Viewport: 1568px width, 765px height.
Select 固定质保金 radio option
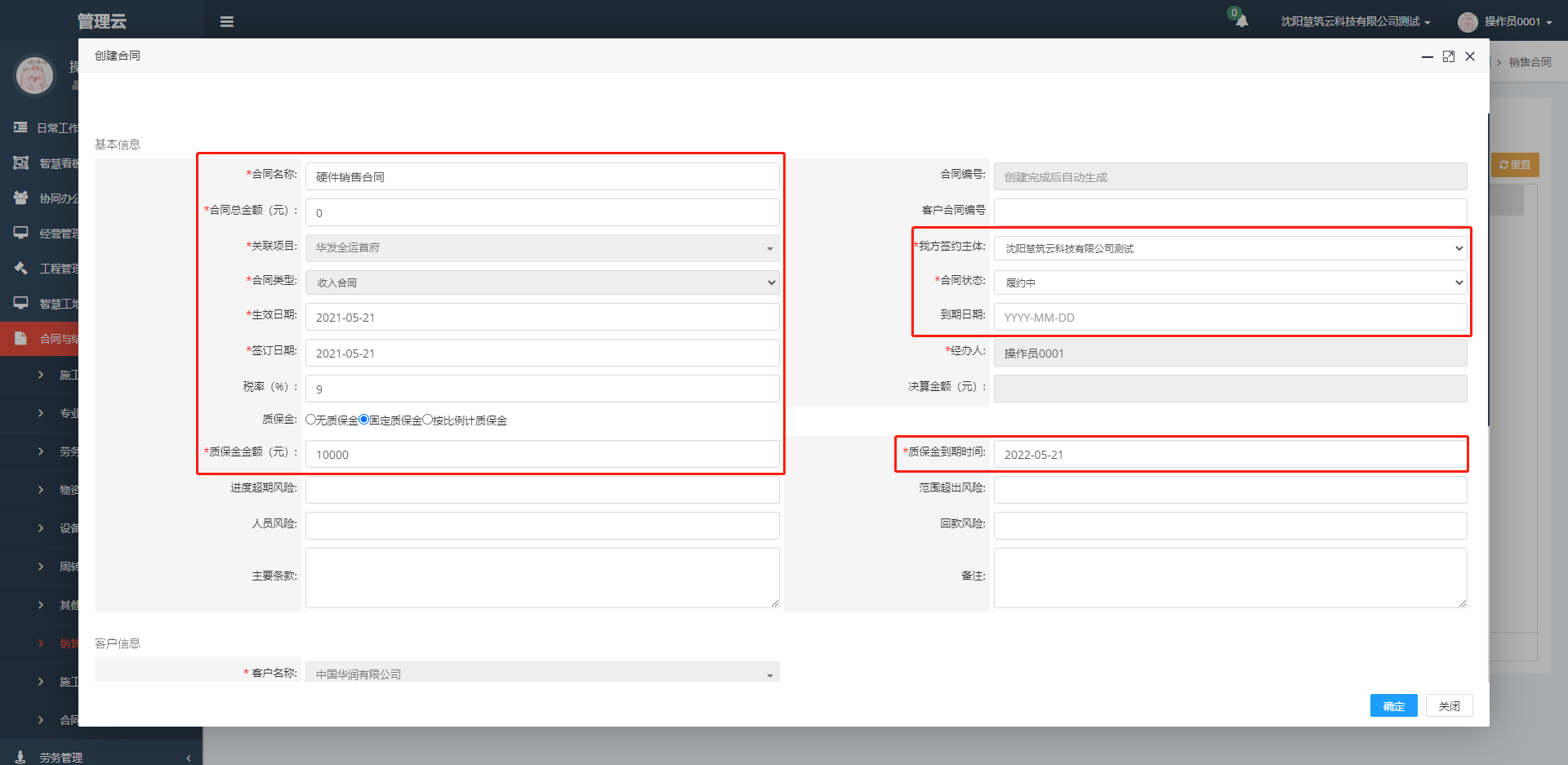(x=363, y=420)
